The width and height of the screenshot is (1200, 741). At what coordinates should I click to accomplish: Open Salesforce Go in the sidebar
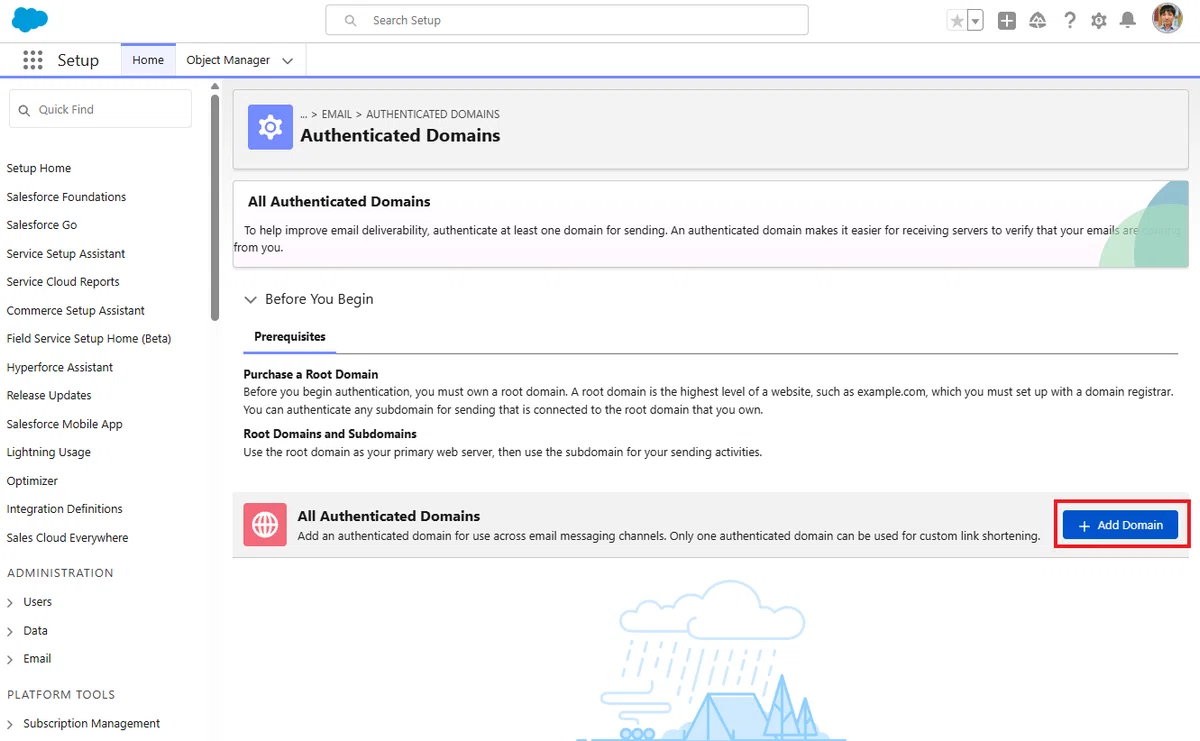click(42, 225)
